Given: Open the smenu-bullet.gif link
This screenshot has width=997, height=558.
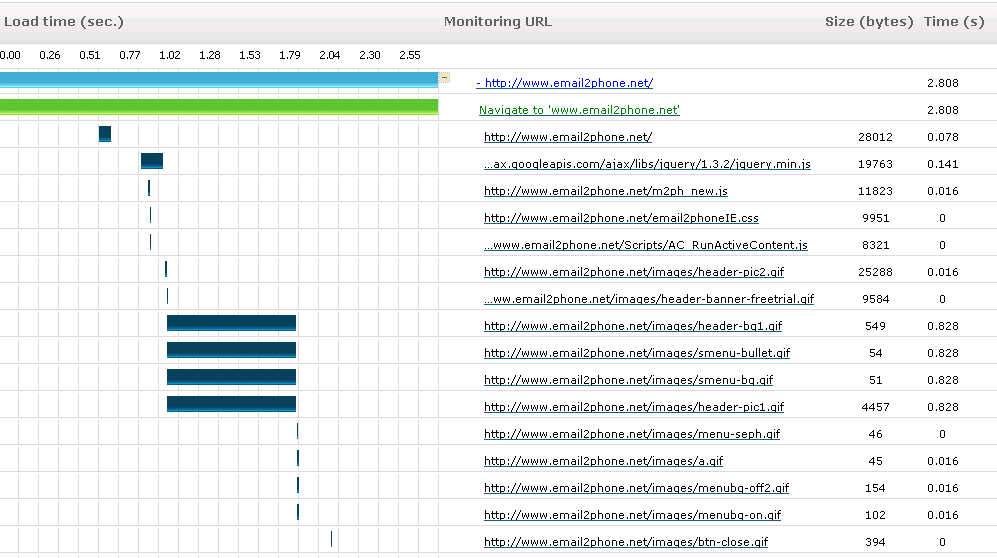Looking at the screenshot, I should coord(636,353).
